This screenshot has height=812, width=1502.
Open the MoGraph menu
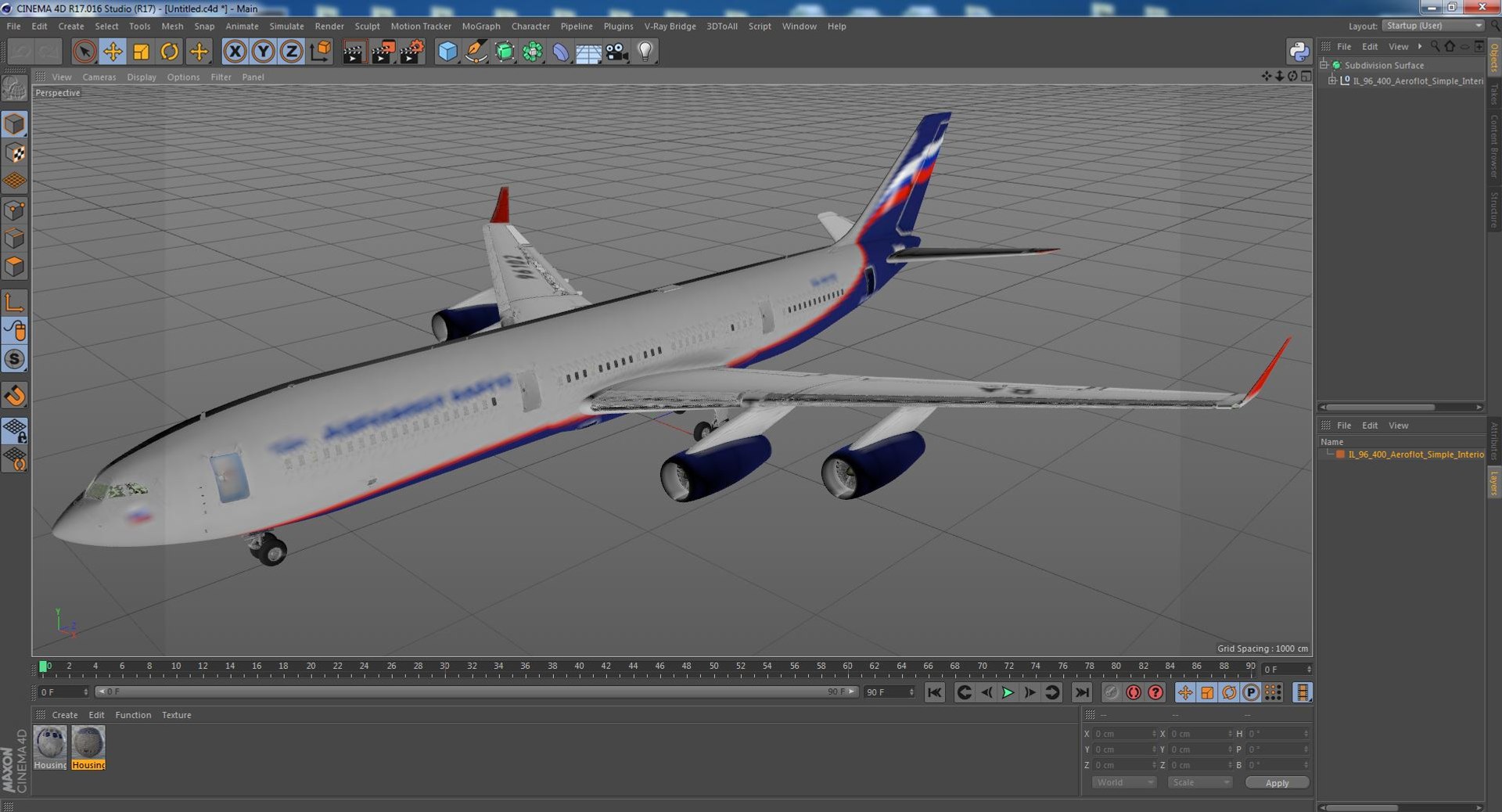click(480, 26)
